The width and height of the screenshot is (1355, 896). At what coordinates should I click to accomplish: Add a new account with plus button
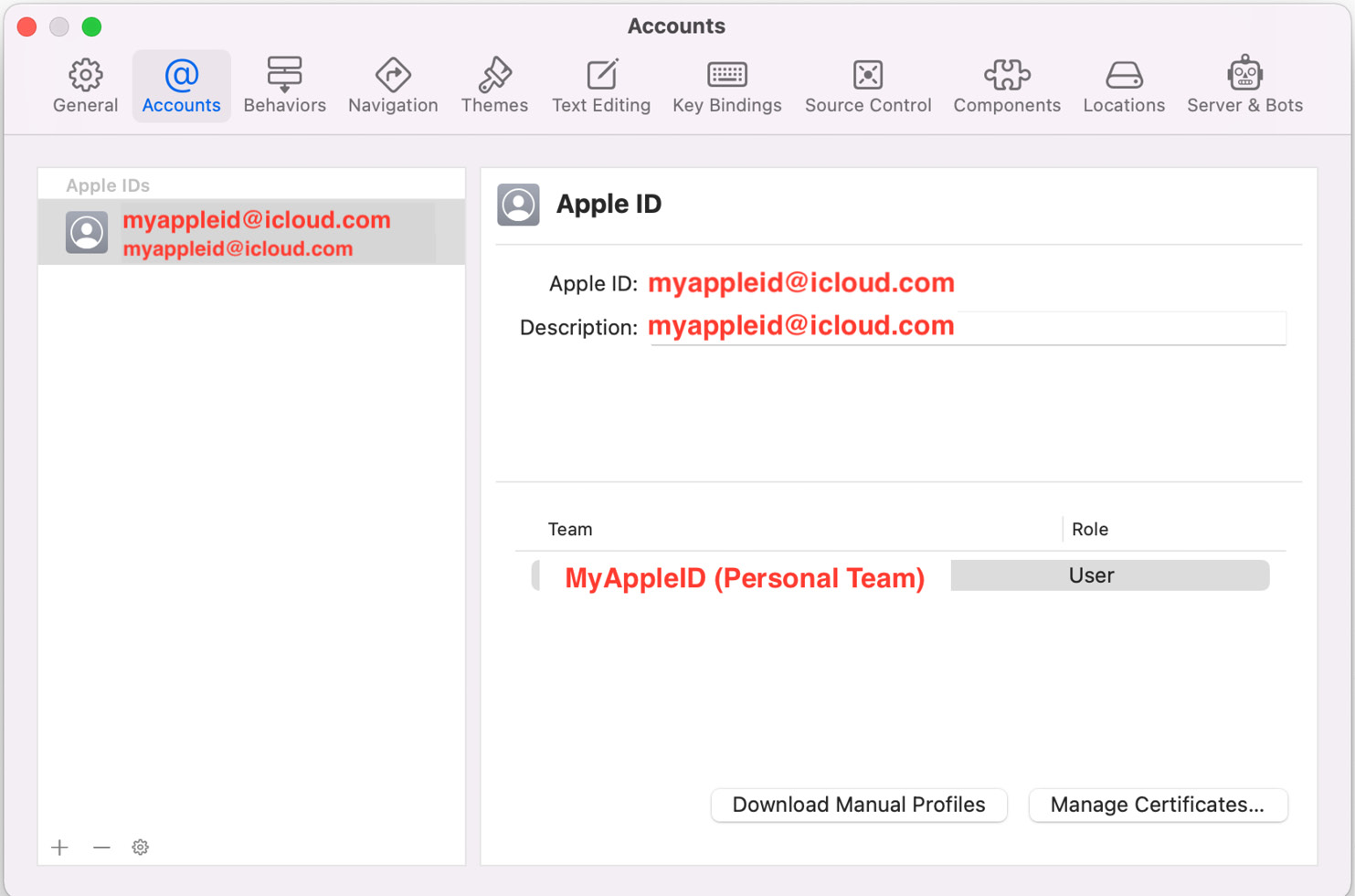[60, 848]
